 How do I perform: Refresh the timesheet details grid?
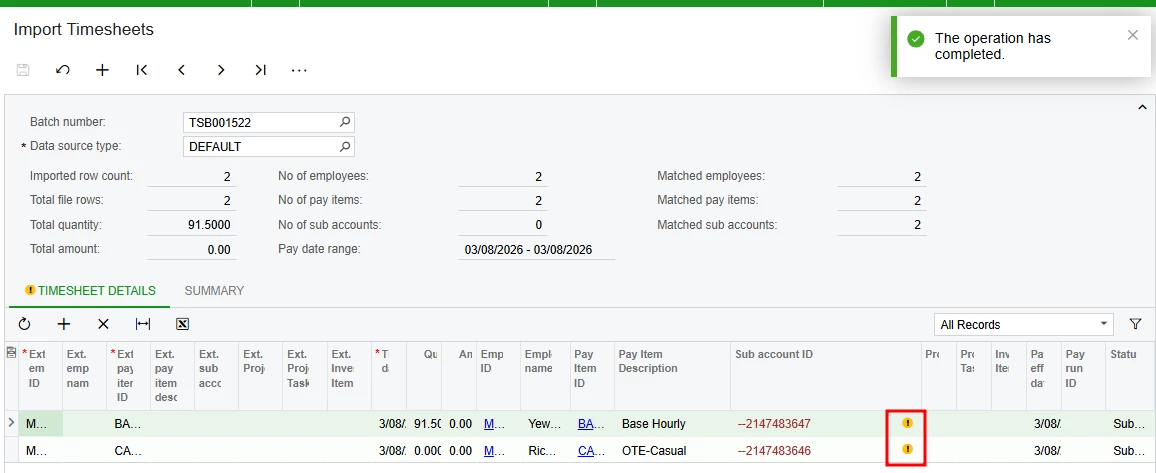point(24,324)
